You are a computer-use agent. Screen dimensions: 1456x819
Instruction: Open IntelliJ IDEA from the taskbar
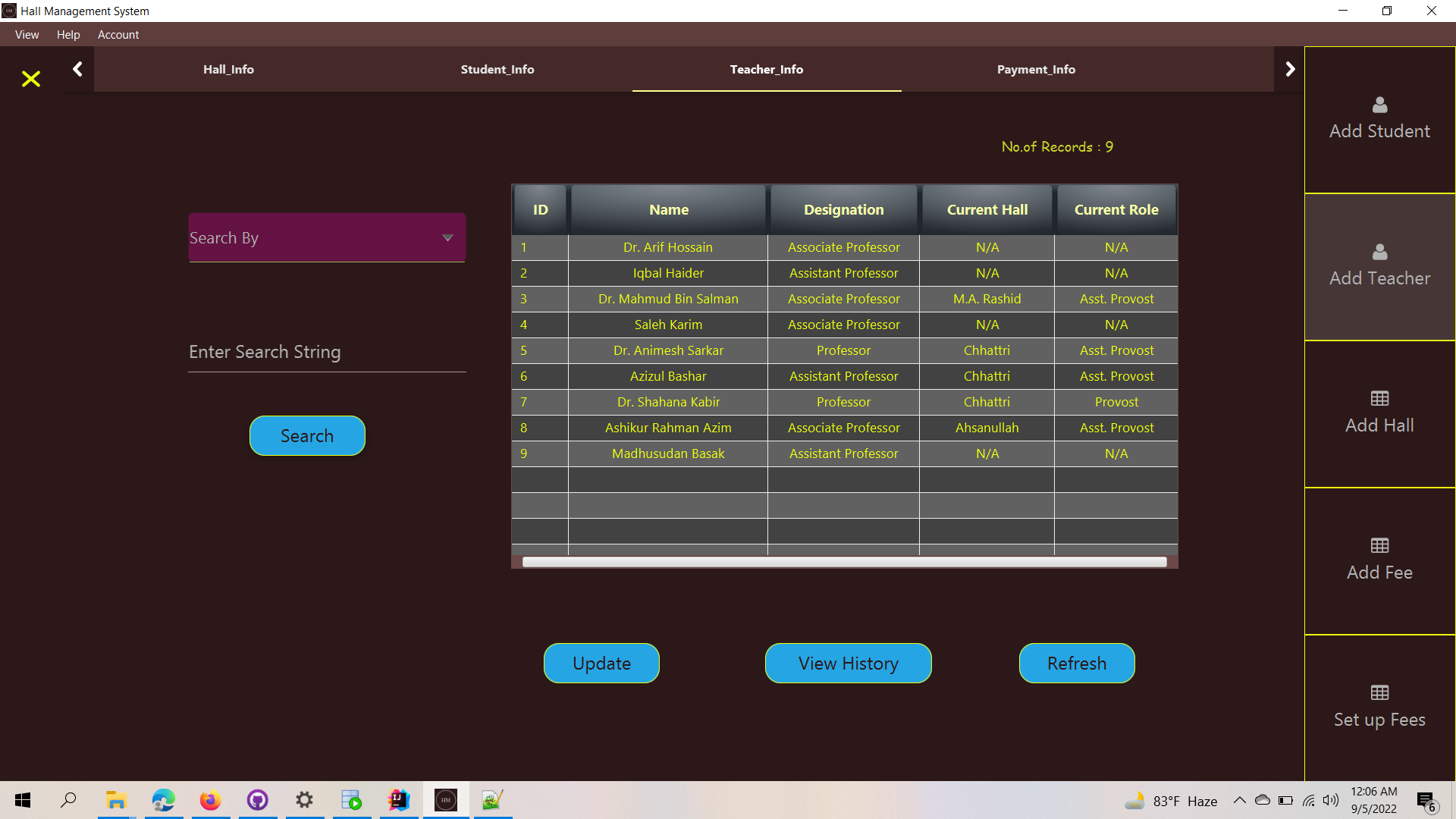[398, 800]
